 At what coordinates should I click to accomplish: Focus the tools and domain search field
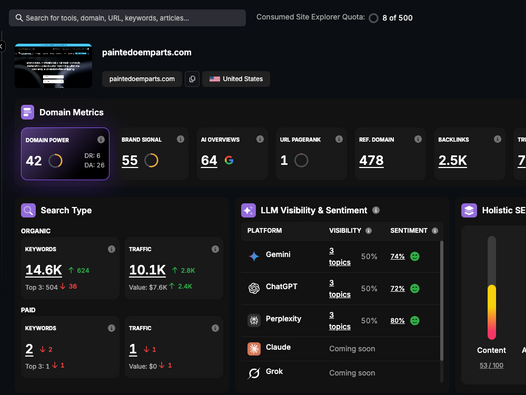(x=127, y=18)
